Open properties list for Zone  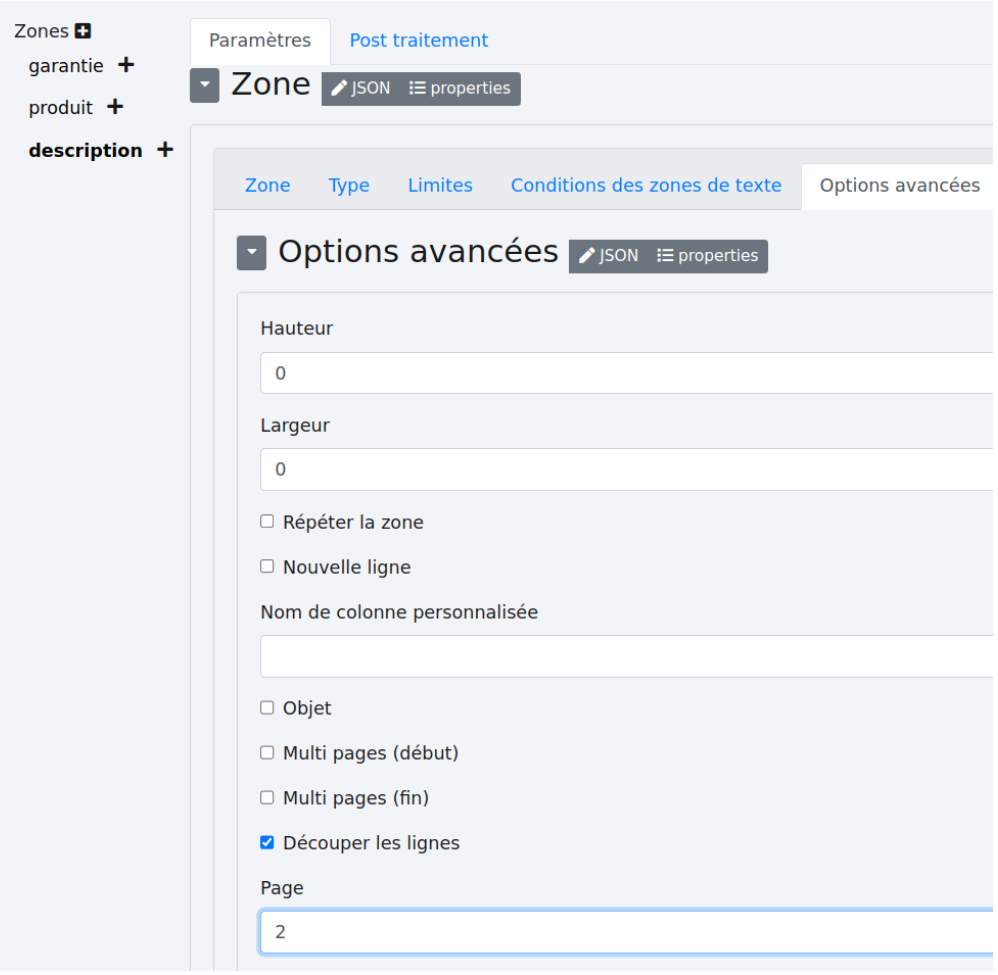(x=460, y=88)
